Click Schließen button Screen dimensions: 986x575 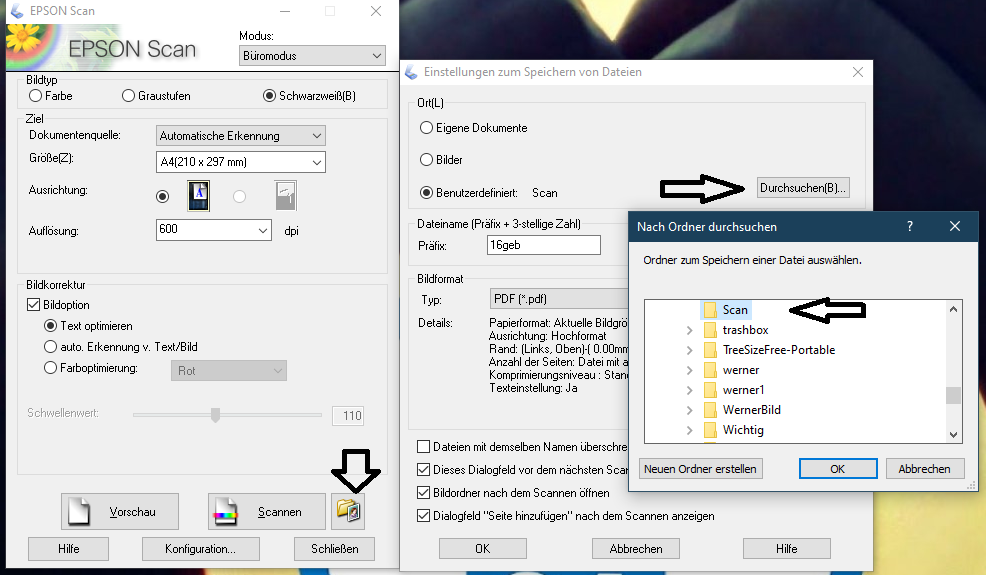[x=335, y=549]
